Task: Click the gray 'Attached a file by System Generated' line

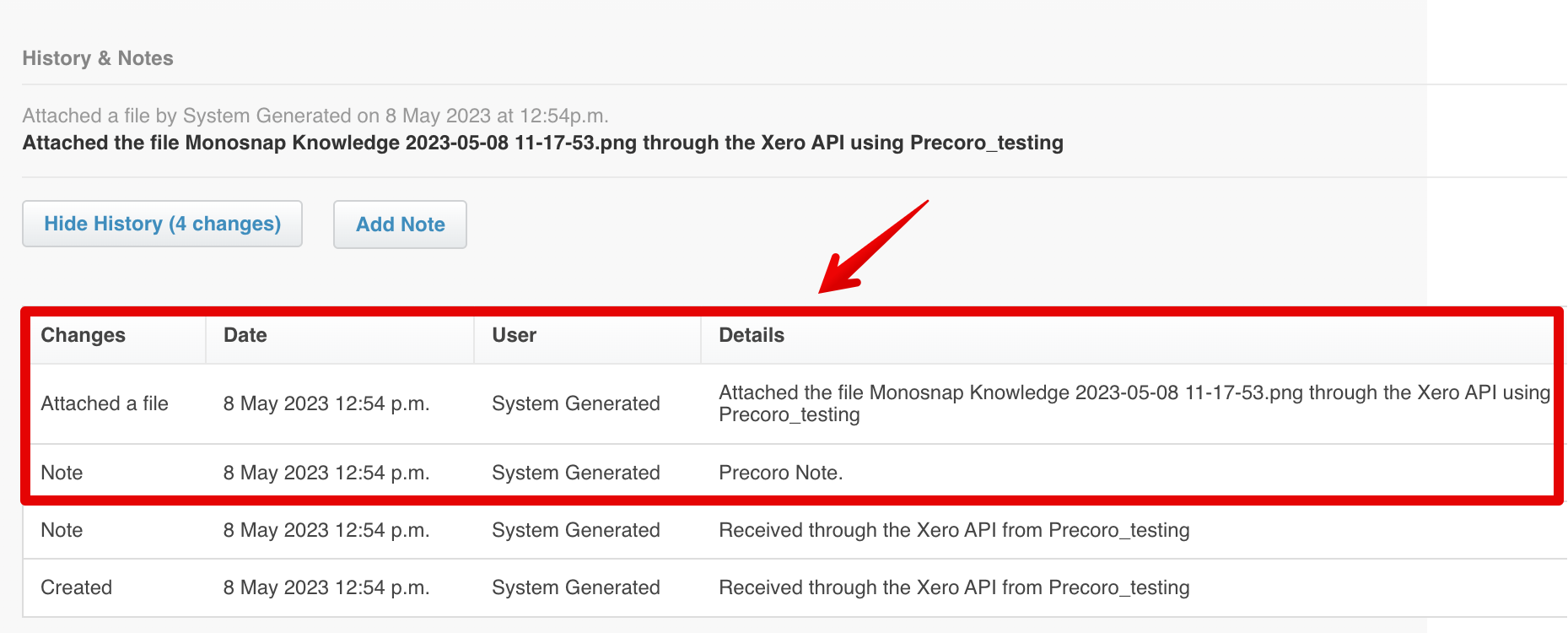Action: (315, 116)
